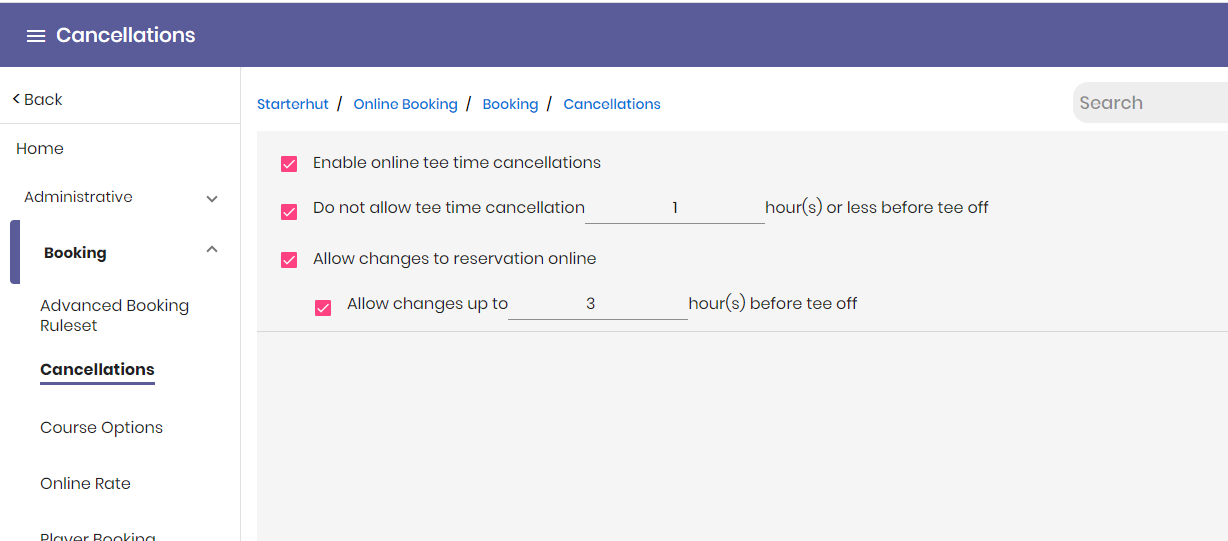Select Cancellations in the sidebar

click(97, 369)
